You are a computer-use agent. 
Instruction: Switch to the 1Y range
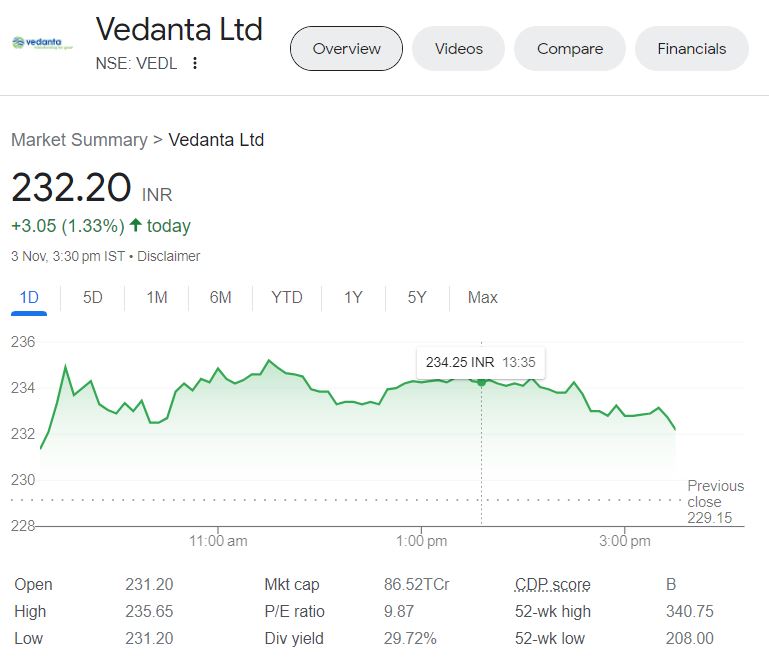353,297
